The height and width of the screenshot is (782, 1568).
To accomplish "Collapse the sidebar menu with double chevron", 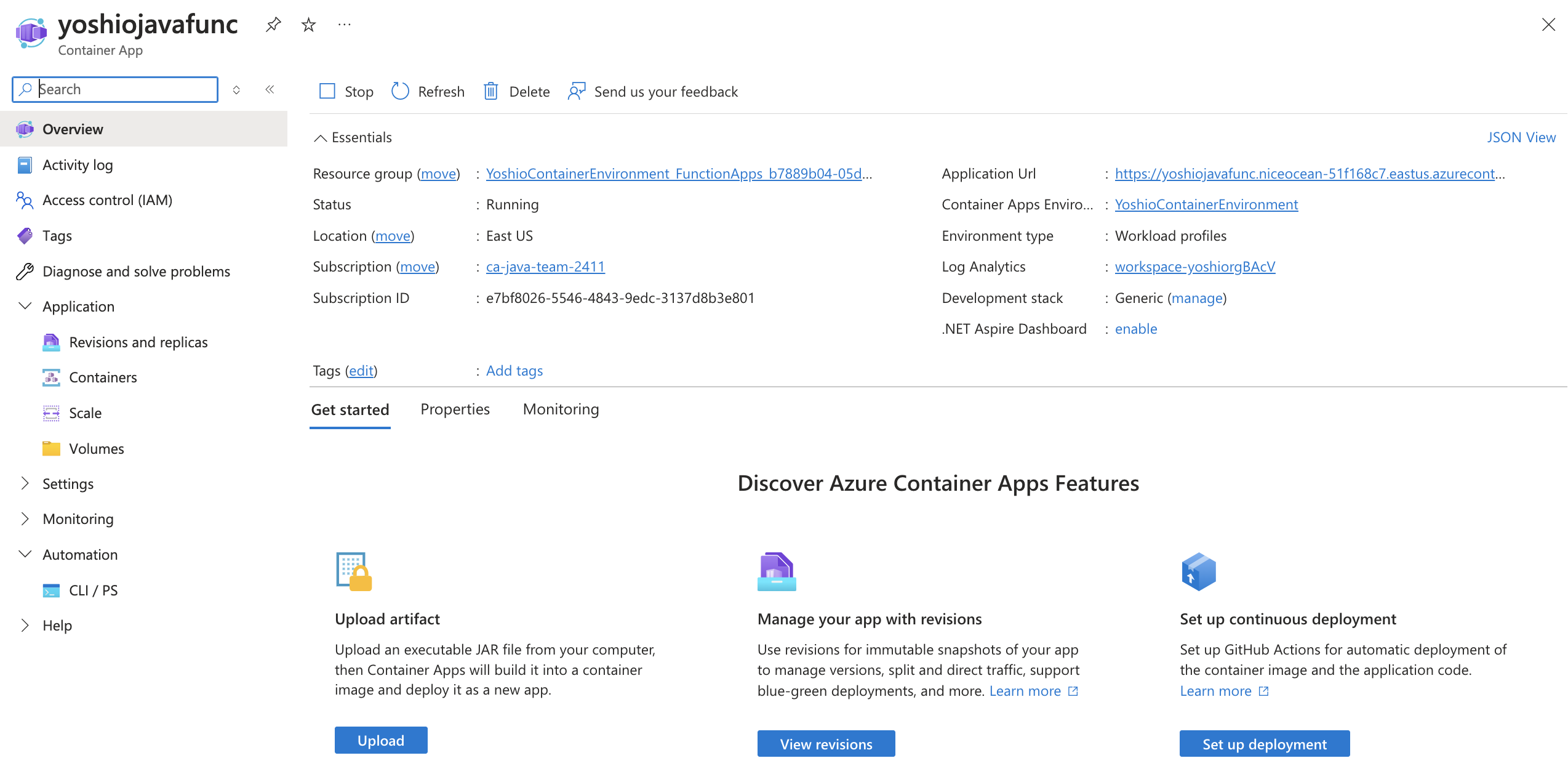I will [x=270, y=89].
